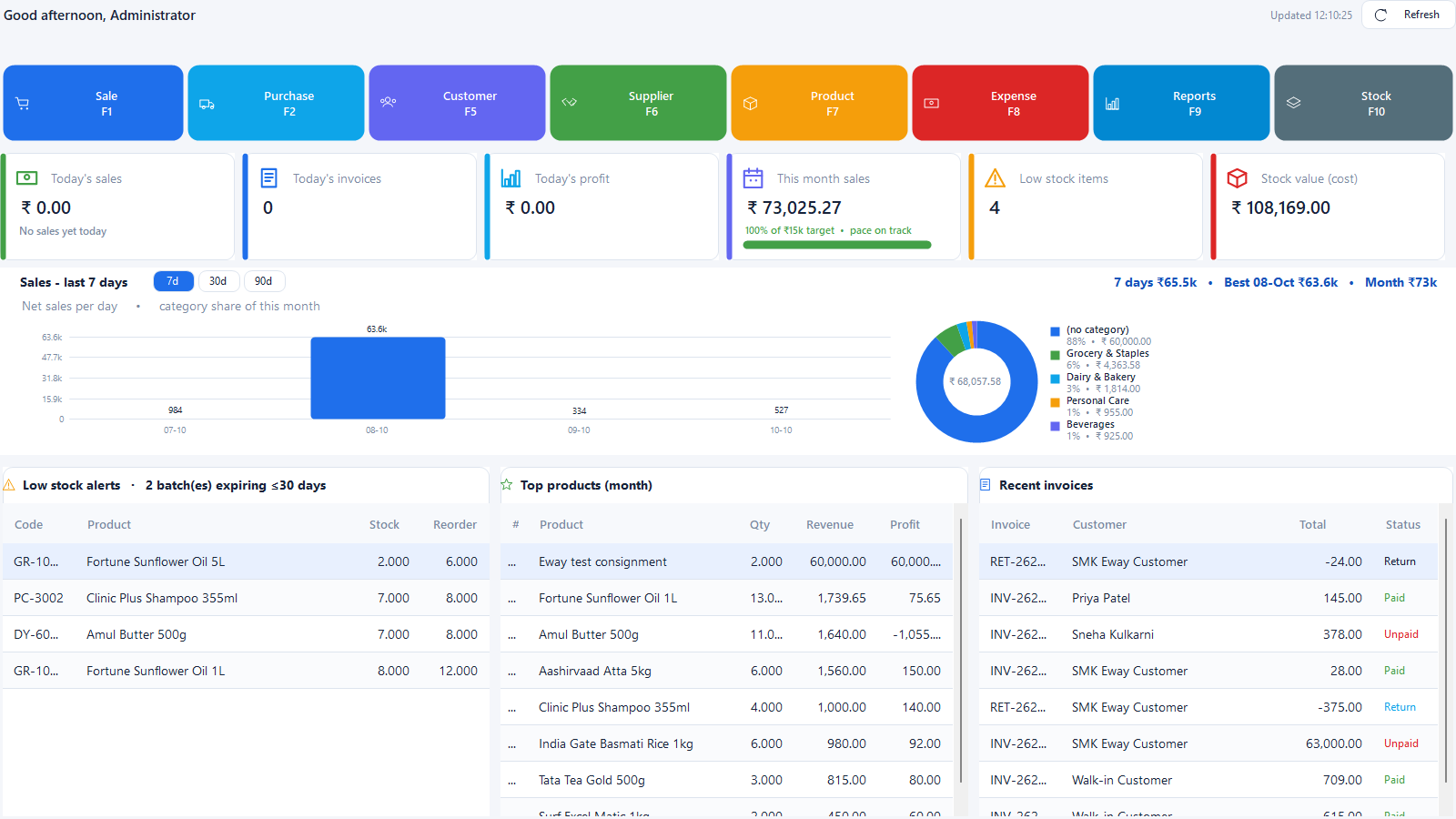Viewport: 1456px width, 819px height.
Task: Click the green Grocery & Staples legend swatch
Action: [x=1056, y=356]
